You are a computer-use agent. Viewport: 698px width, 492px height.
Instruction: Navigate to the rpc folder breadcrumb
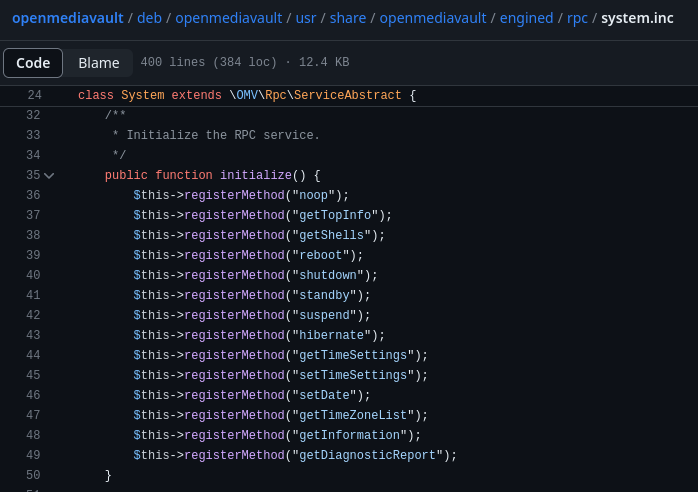click(577, 18)
